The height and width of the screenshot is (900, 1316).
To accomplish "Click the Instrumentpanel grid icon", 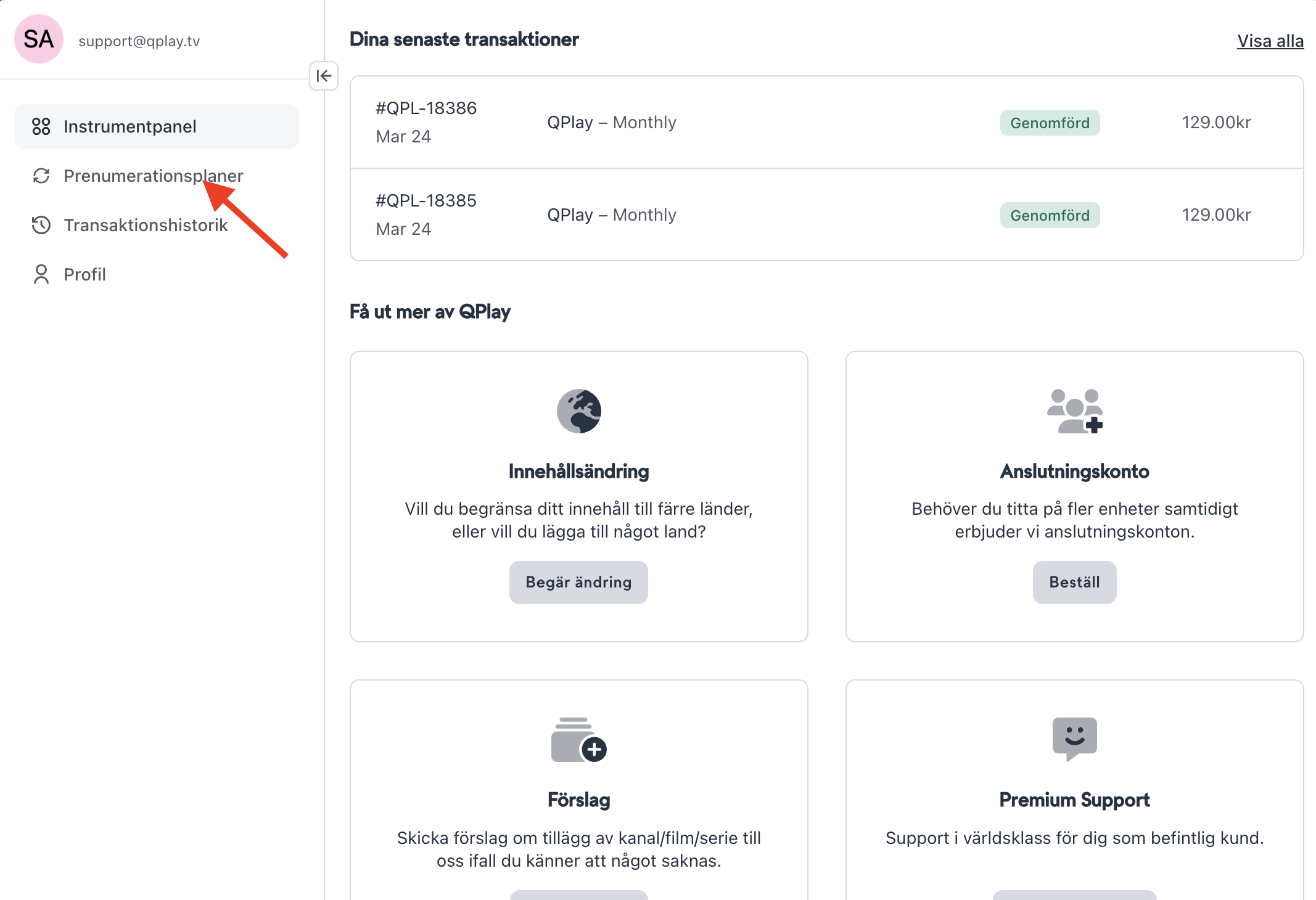I will point(41,126).
